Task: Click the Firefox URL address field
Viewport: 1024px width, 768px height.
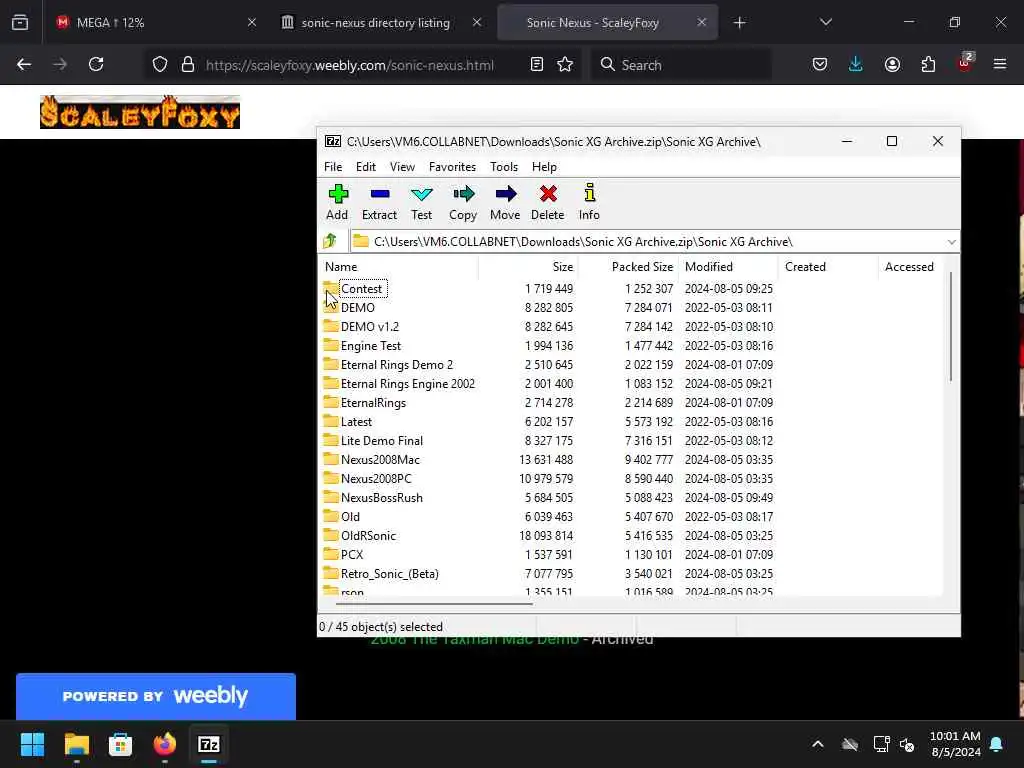Action: [x=349, y=65]
